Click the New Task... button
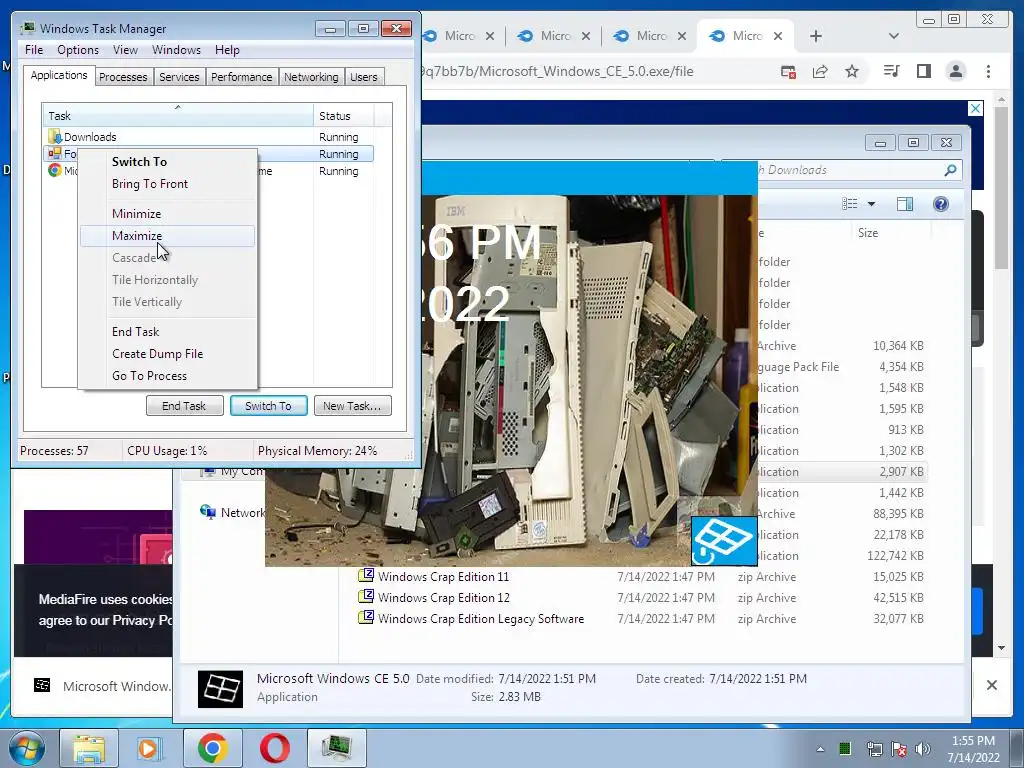 coord(352,406)
